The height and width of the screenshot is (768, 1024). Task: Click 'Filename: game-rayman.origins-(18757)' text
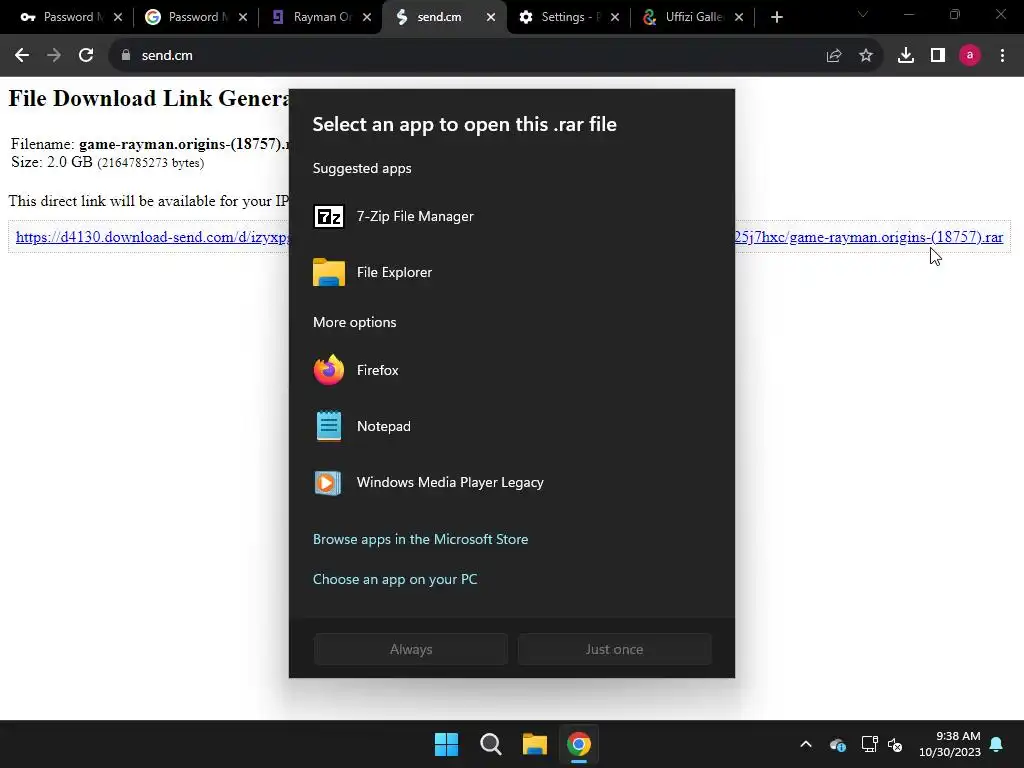pyautogui.click(x=150, y=144)
